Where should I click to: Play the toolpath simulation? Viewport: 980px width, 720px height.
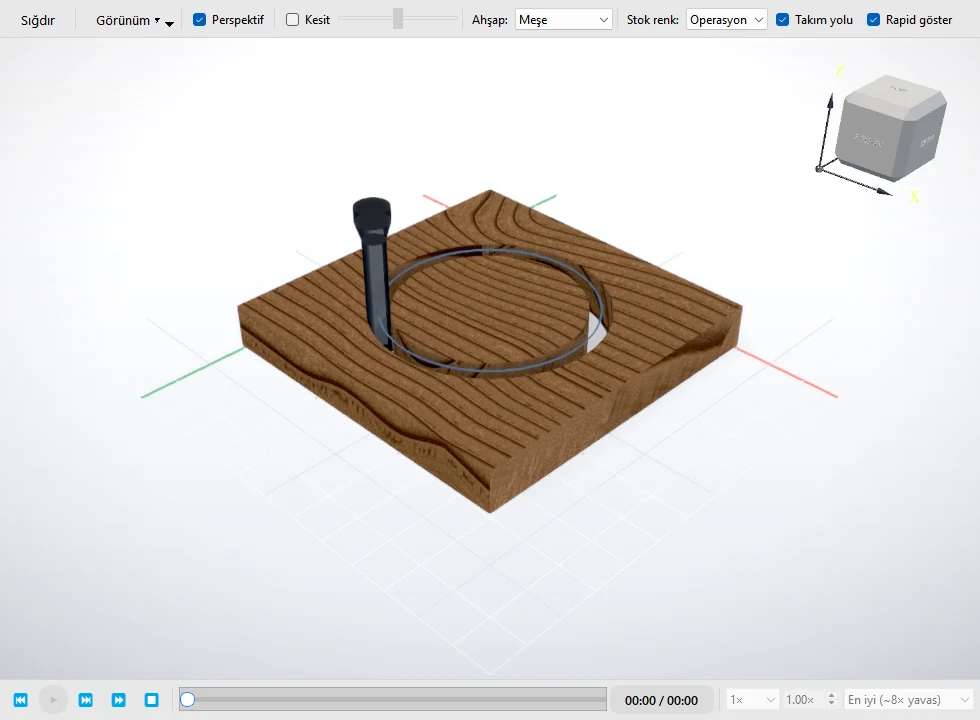[x=53, y=700]
